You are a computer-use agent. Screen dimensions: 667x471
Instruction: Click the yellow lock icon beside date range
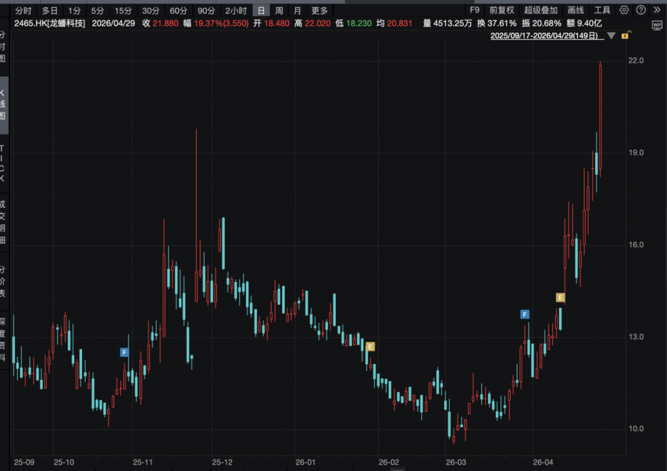pyautogui.click(x=625, y=35)
